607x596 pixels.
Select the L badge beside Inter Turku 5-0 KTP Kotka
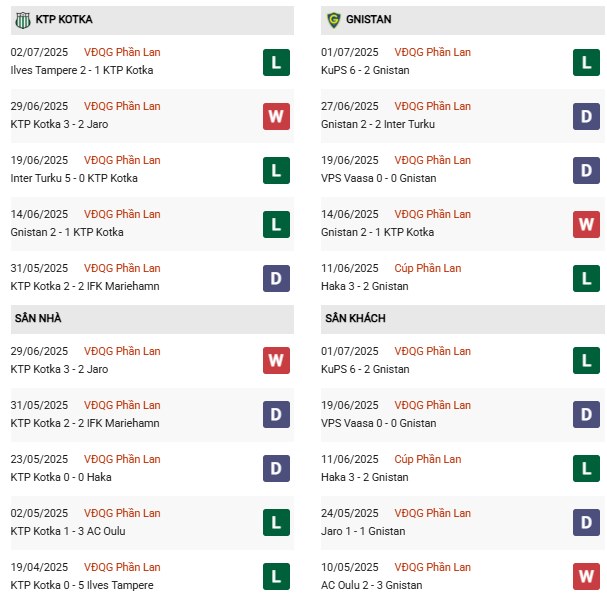pyautogui.click(x=276, y=170)
